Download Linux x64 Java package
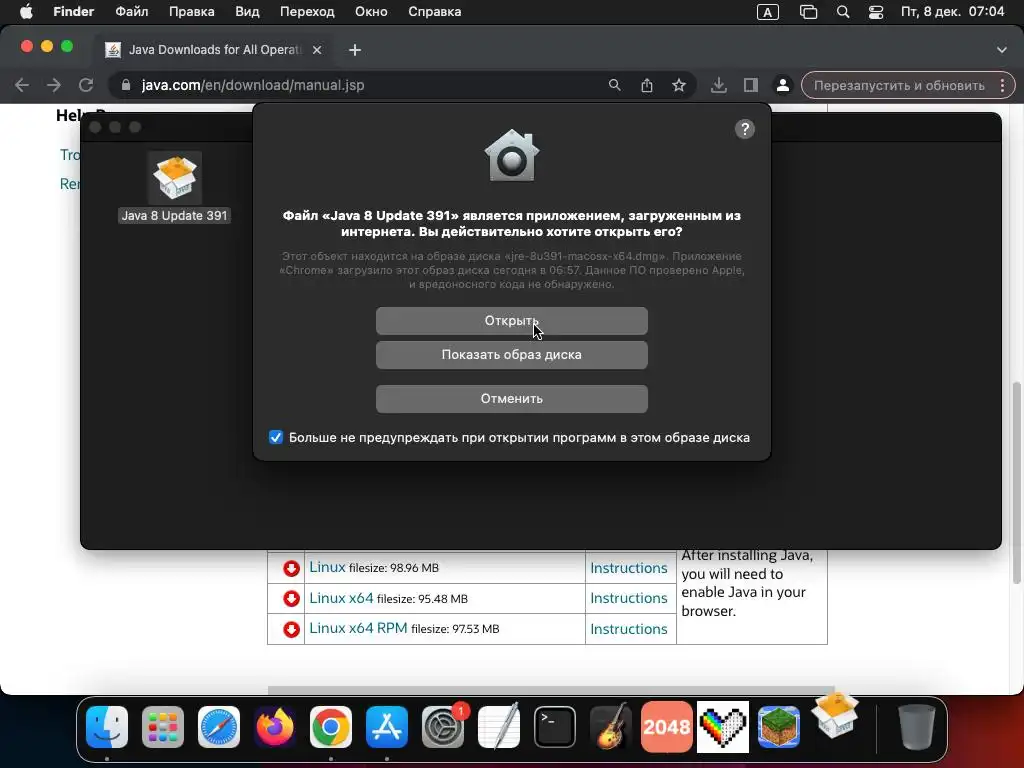Screen dimensions: 1024x768 (x=341, y=598)
